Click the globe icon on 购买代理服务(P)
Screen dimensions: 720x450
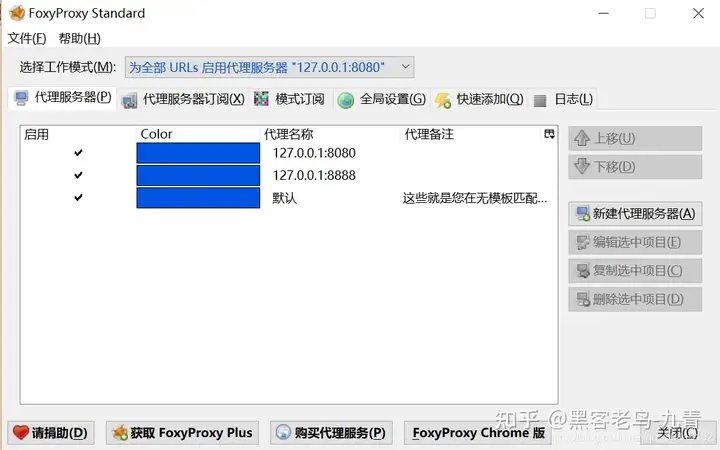(x=283, y=432)
